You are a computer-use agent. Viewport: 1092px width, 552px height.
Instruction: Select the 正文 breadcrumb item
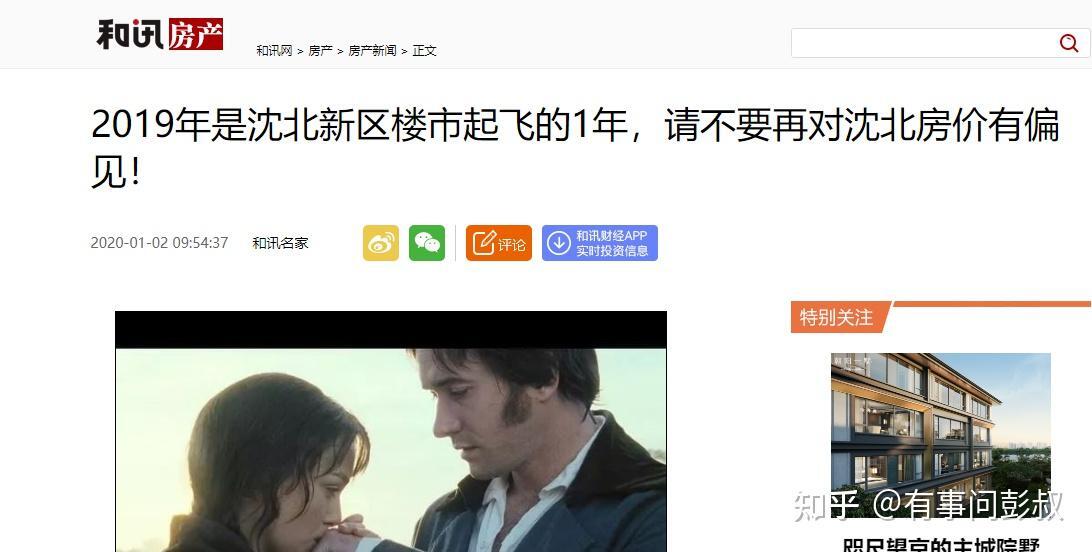(x=424, y=50)
